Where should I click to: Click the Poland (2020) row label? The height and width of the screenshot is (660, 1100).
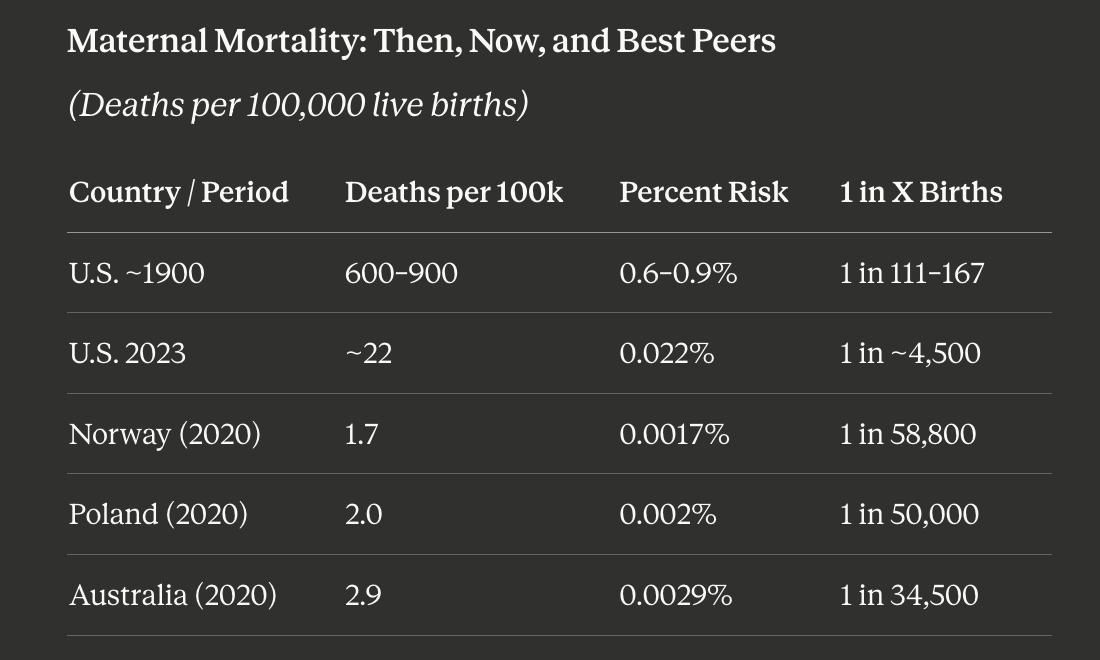pos(158,514)
